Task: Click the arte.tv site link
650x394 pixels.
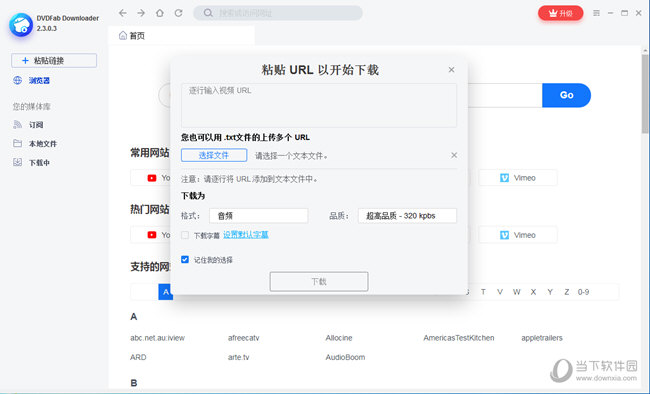Action: 238,357
